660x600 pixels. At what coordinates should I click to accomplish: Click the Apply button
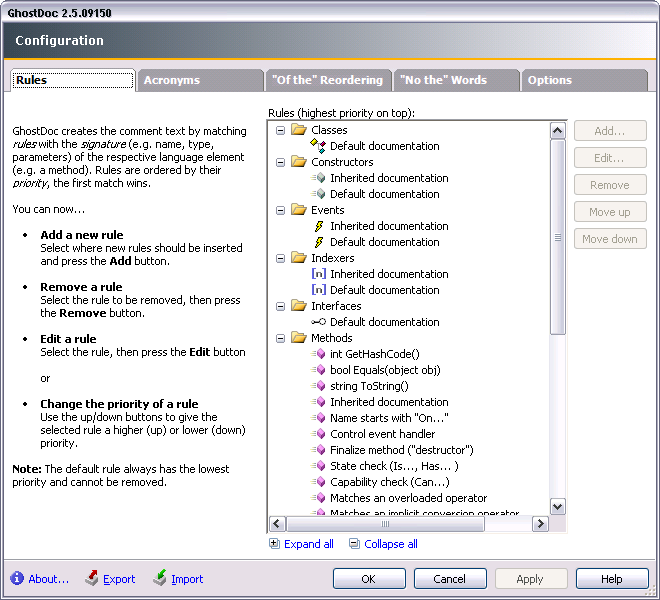(x=531, y=579)
